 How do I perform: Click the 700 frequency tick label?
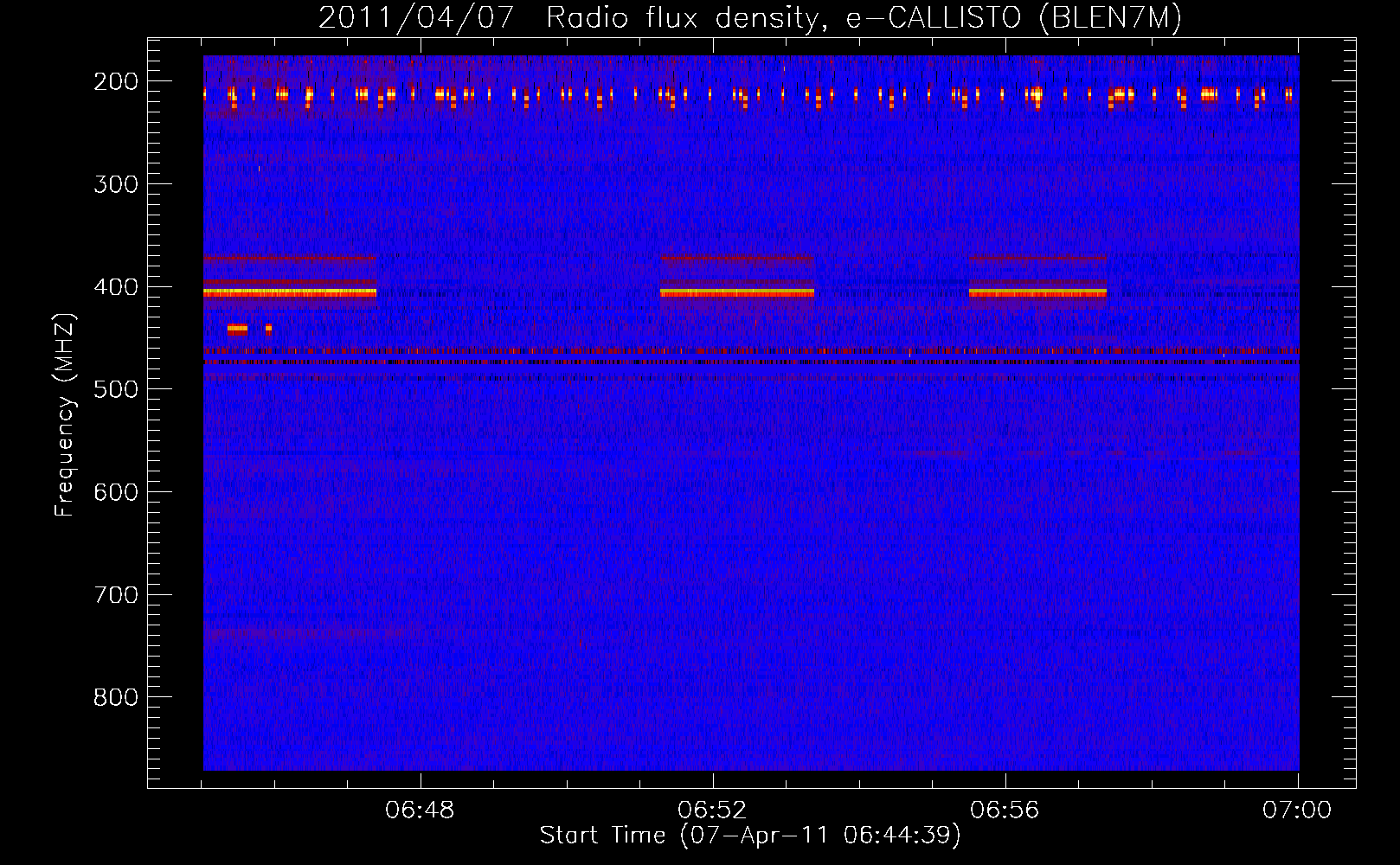pyautogui.click(x=116, y=595)
